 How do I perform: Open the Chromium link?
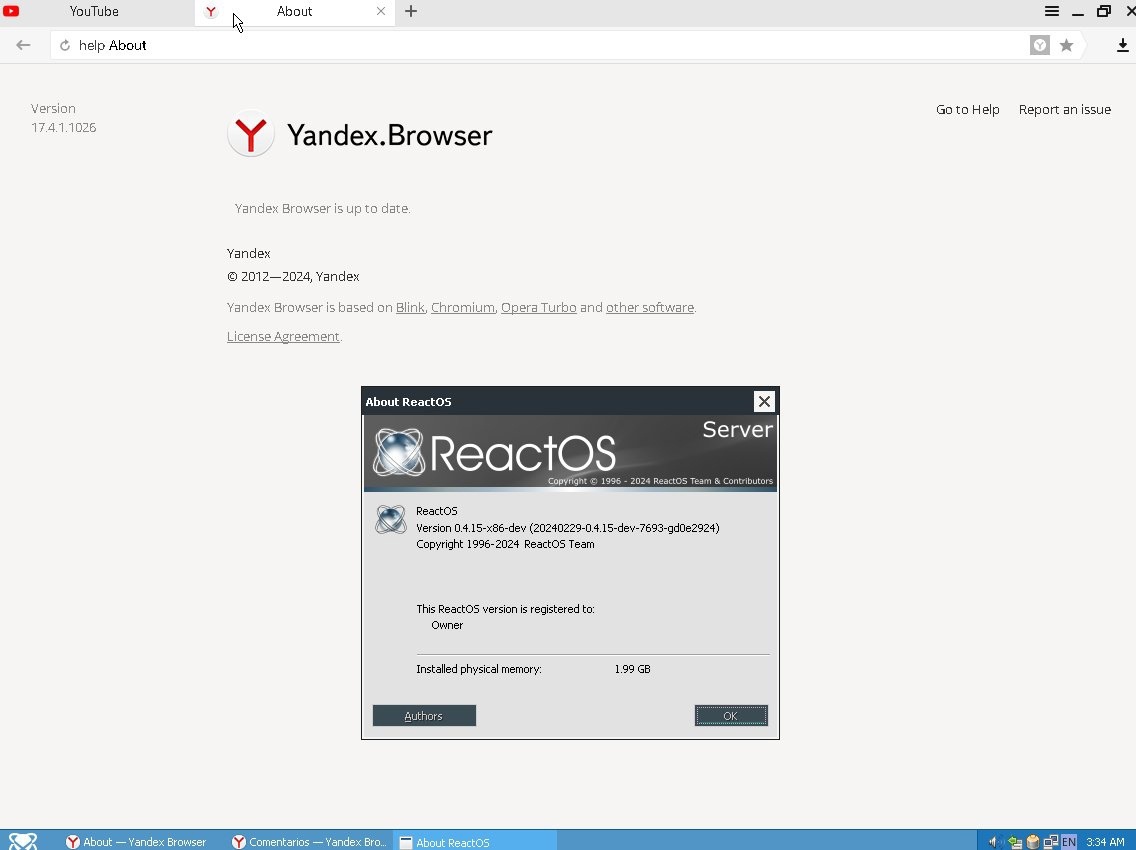tap(463, 307)
